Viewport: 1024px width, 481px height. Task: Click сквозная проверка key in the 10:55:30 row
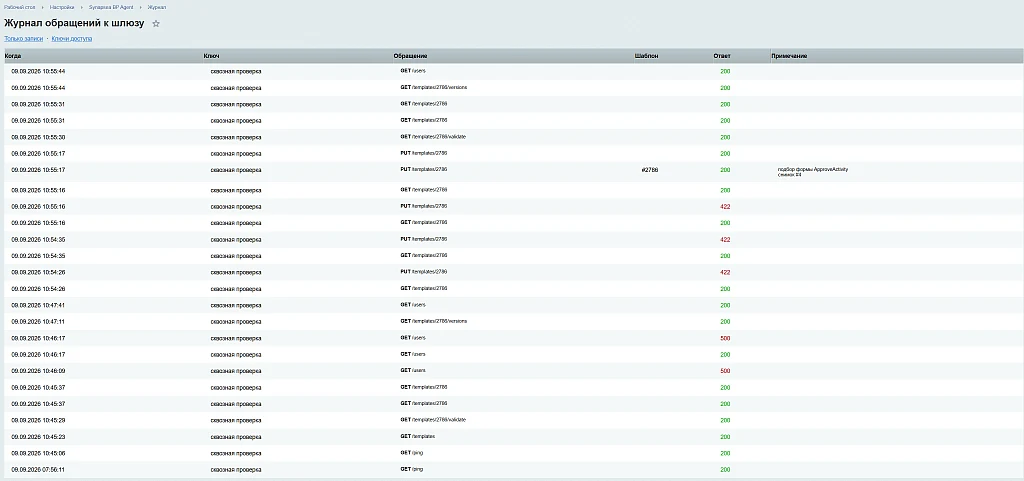pos(236,137)
